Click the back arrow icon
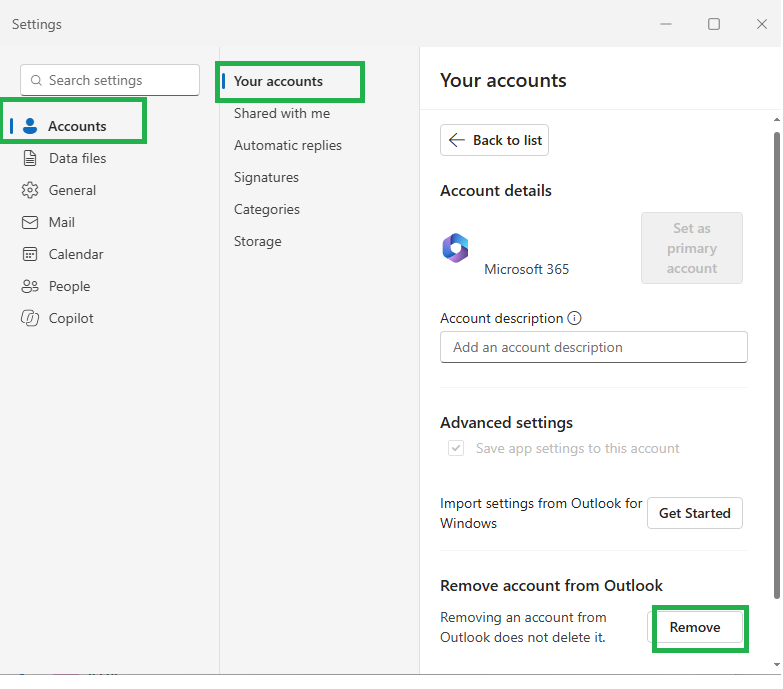 (x=456, y=140)
